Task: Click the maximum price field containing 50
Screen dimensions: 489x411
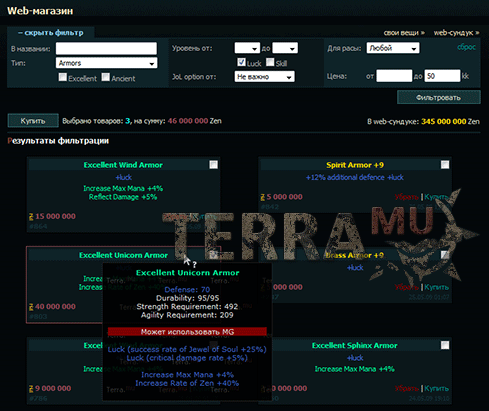Action: 442,76
